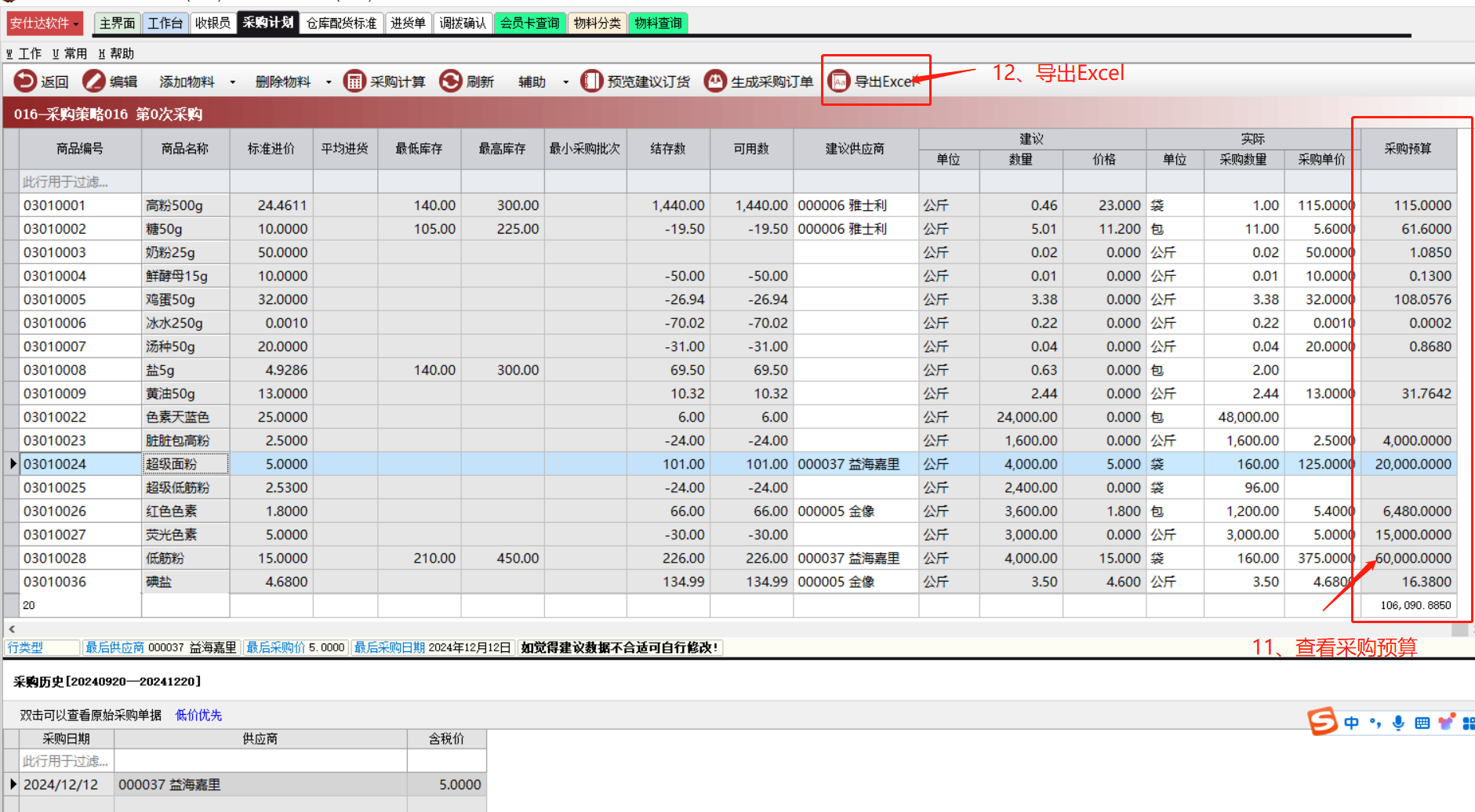Expand the 添加物料 dropdown arrow
Viewport: 1475px width, 812px height.
coord(232,82)
